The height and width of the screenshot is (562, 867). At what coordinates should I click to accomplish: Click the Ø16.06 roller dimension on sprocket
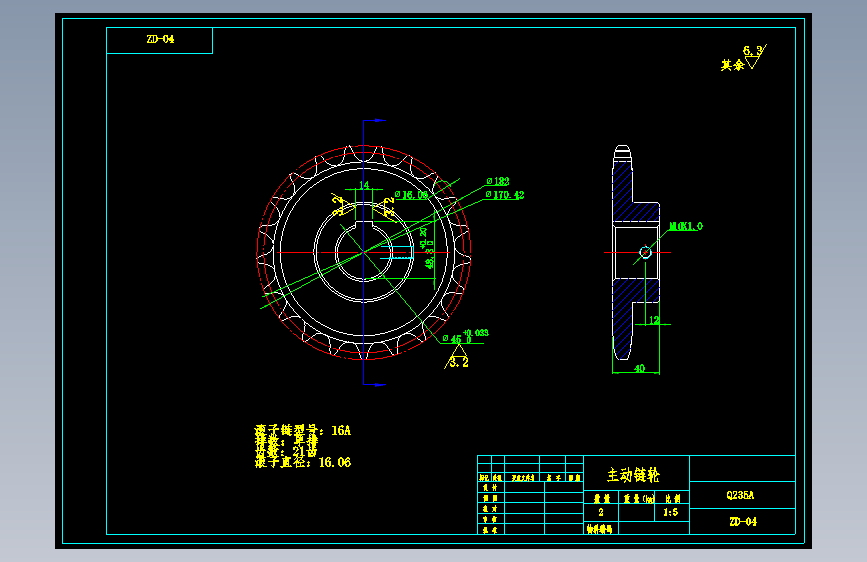411,195
